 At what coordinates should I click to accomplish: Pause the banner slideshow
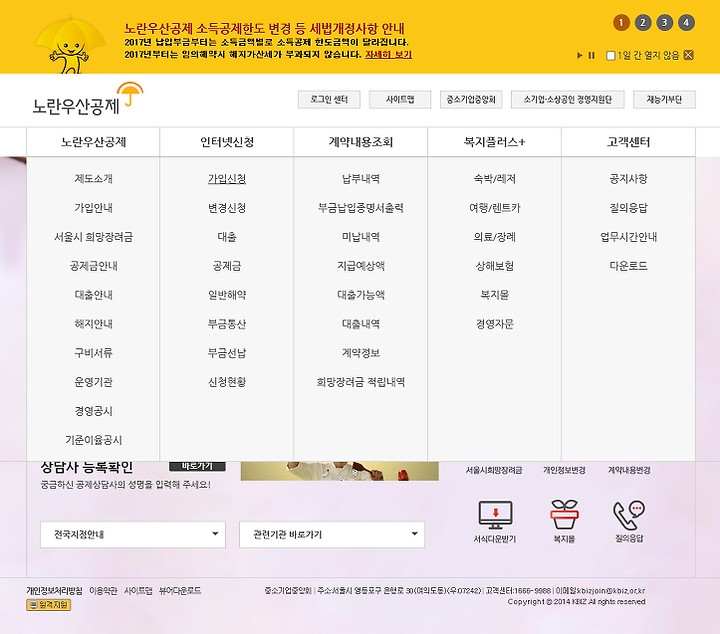point(591,56)
